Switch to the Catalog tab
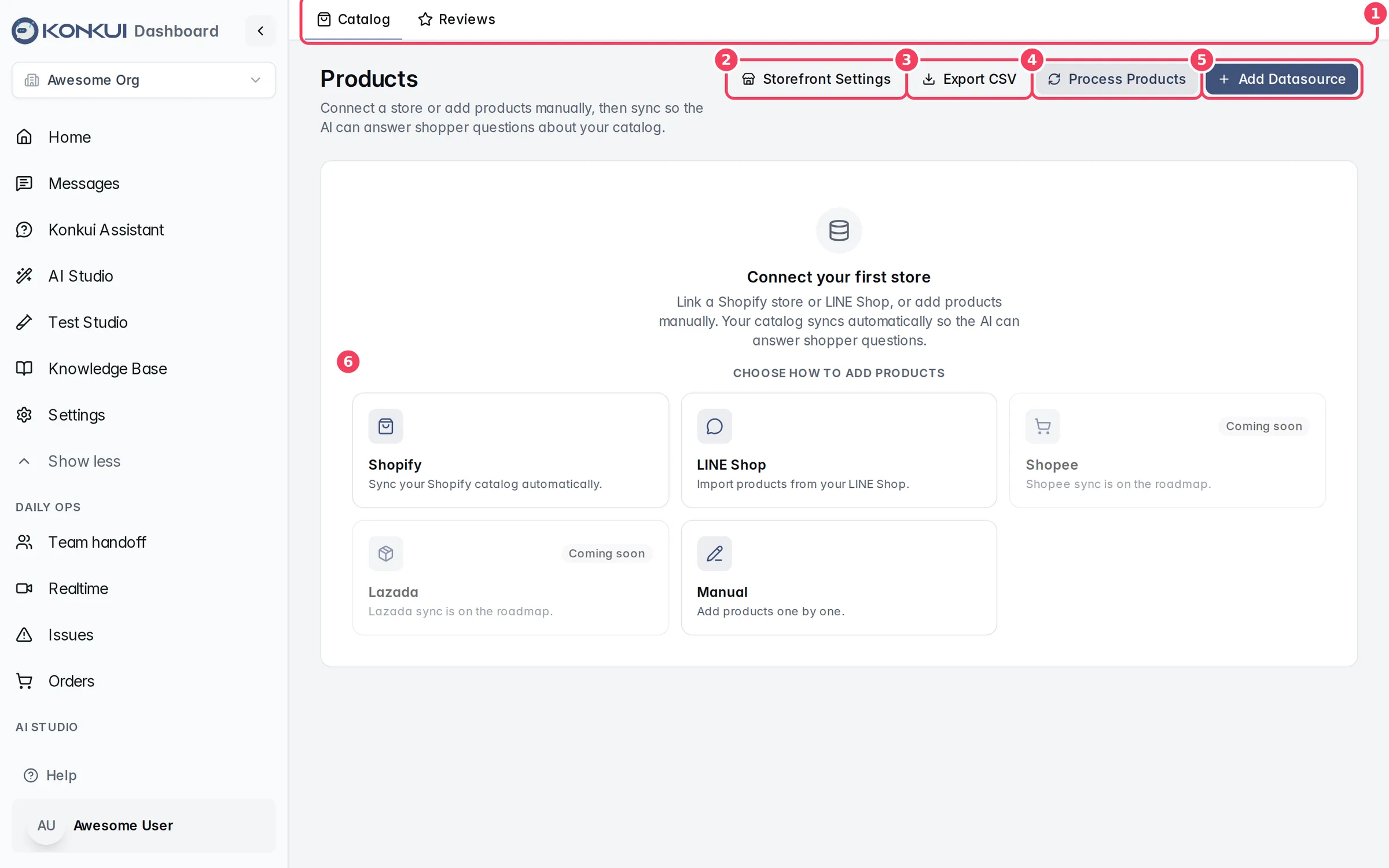 click(354, 20)
